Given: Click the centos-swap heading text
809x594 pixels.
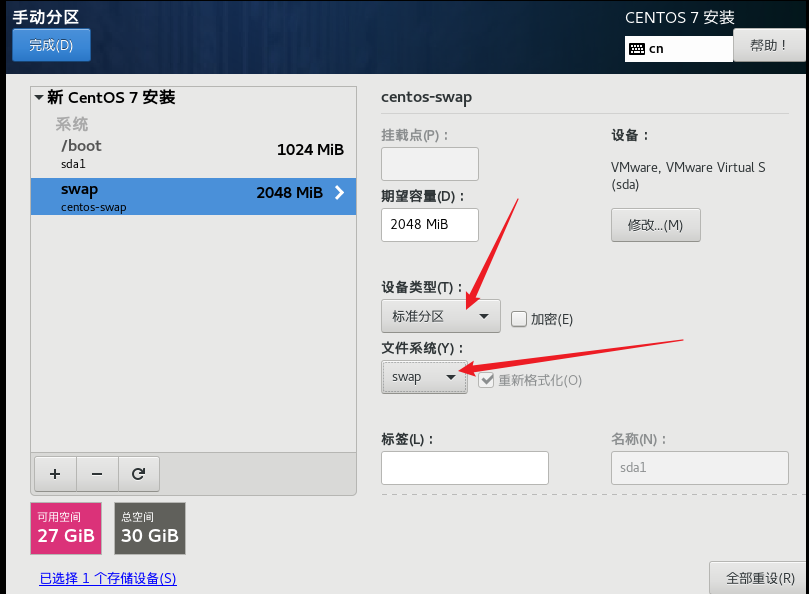Looking at the screenshot, I should [426, 97].
